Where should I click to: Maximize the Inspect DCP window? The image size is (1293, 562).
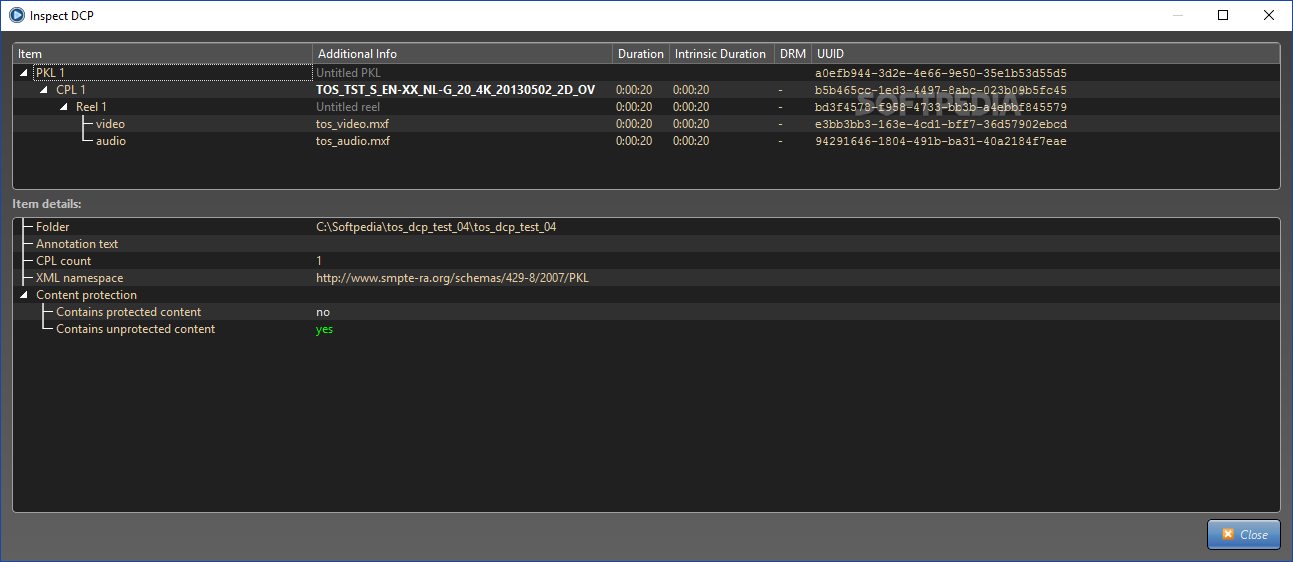(x=1223, y=15)
